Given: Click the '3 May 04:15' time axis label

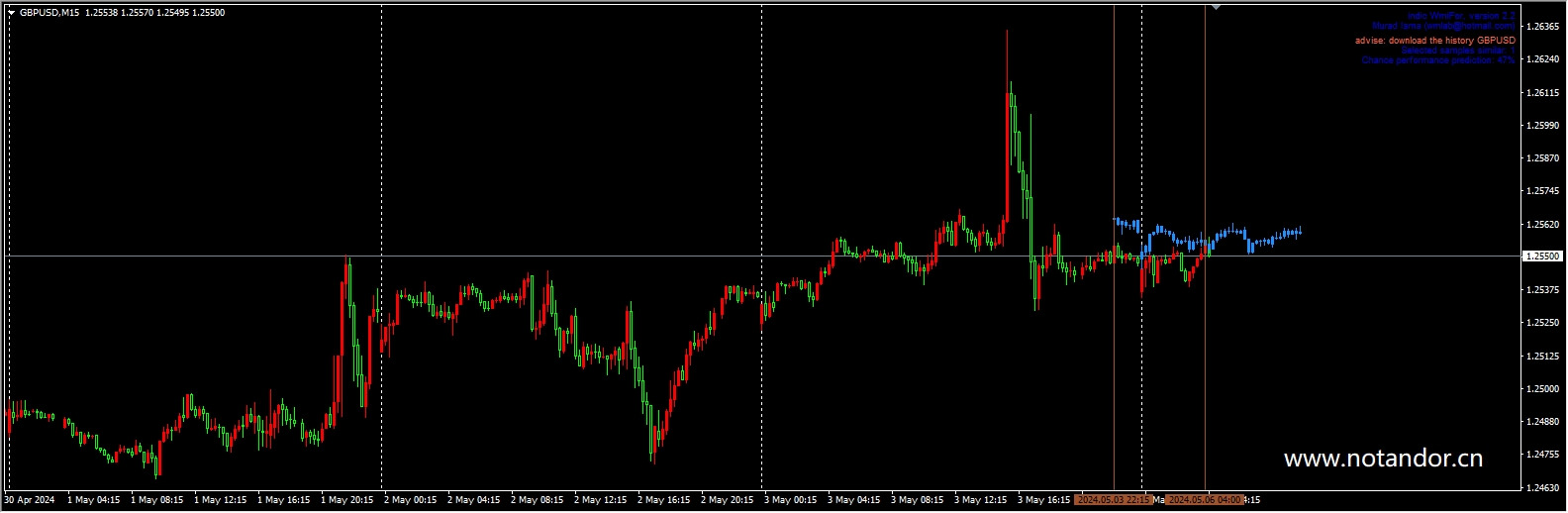Looking at the screenshot, I should click(853, 500).
